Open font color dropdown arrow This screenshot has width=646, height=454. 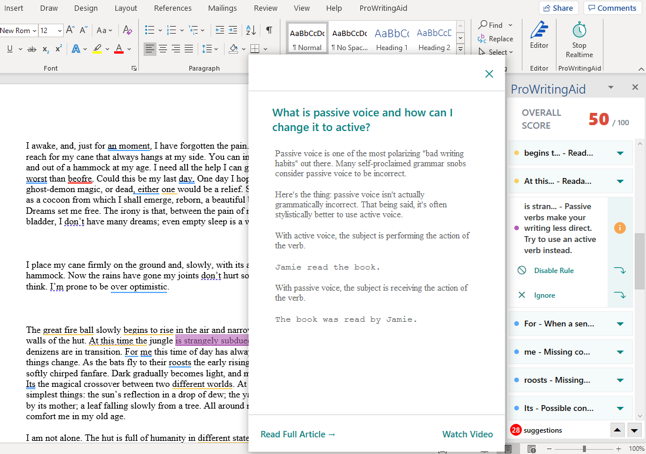[129, 49]
